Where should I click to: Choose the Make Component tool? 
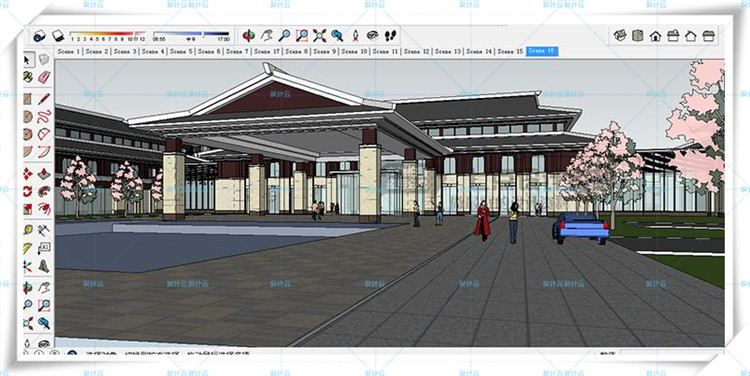(44, 60)
